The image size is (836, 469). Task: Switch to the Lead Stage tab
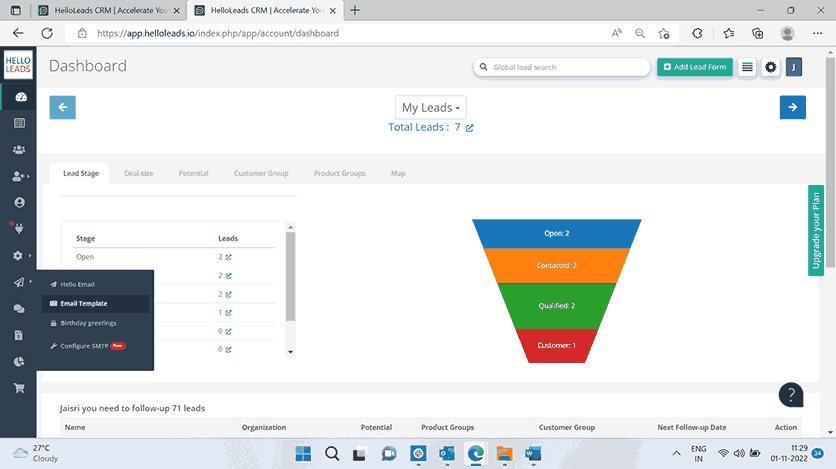click(x=81, y=173)
